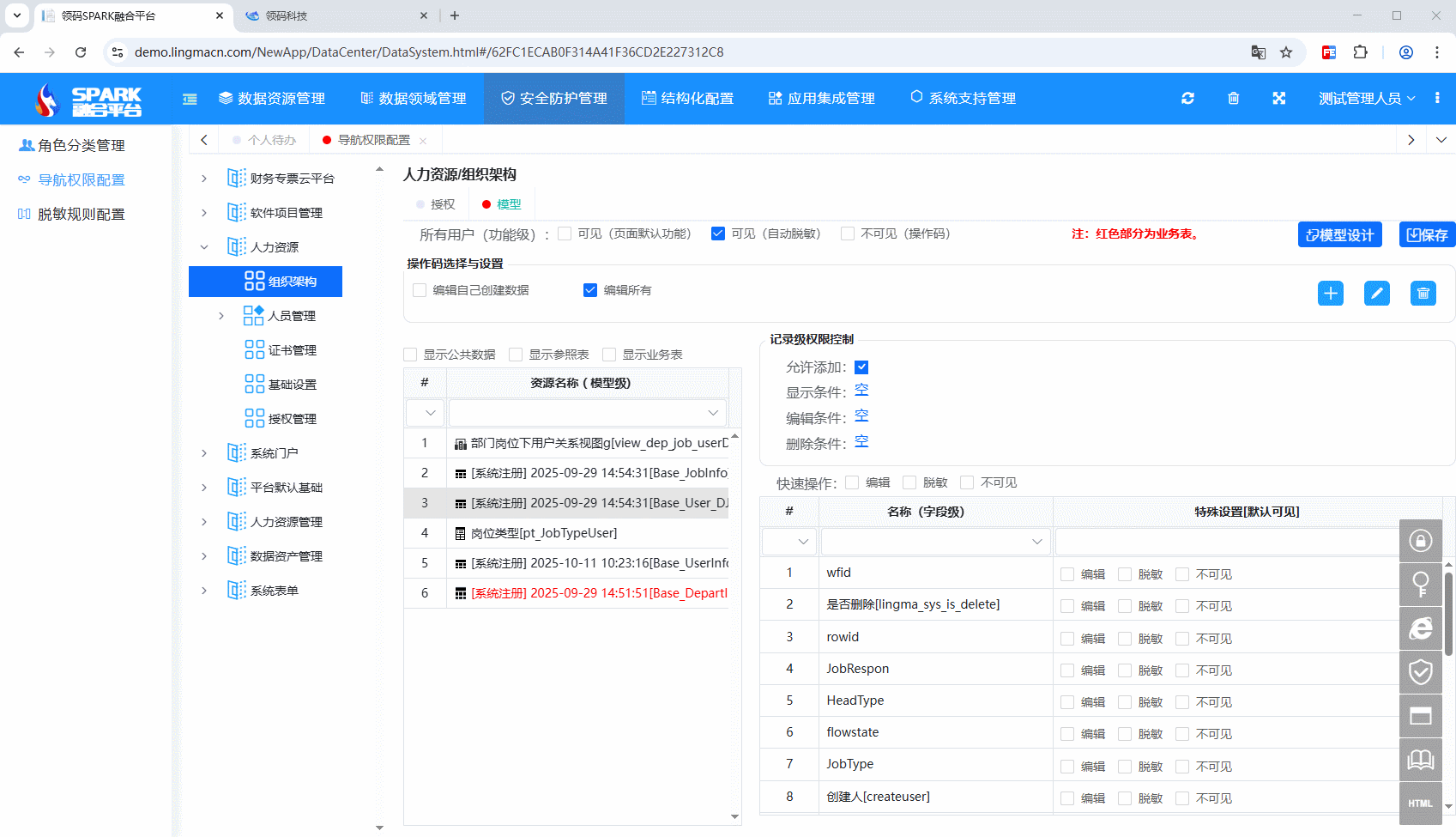Viewport: 1456px width, 837px height.
Task: Expand the 系统门户 tree node
Action: pos(203,452)
